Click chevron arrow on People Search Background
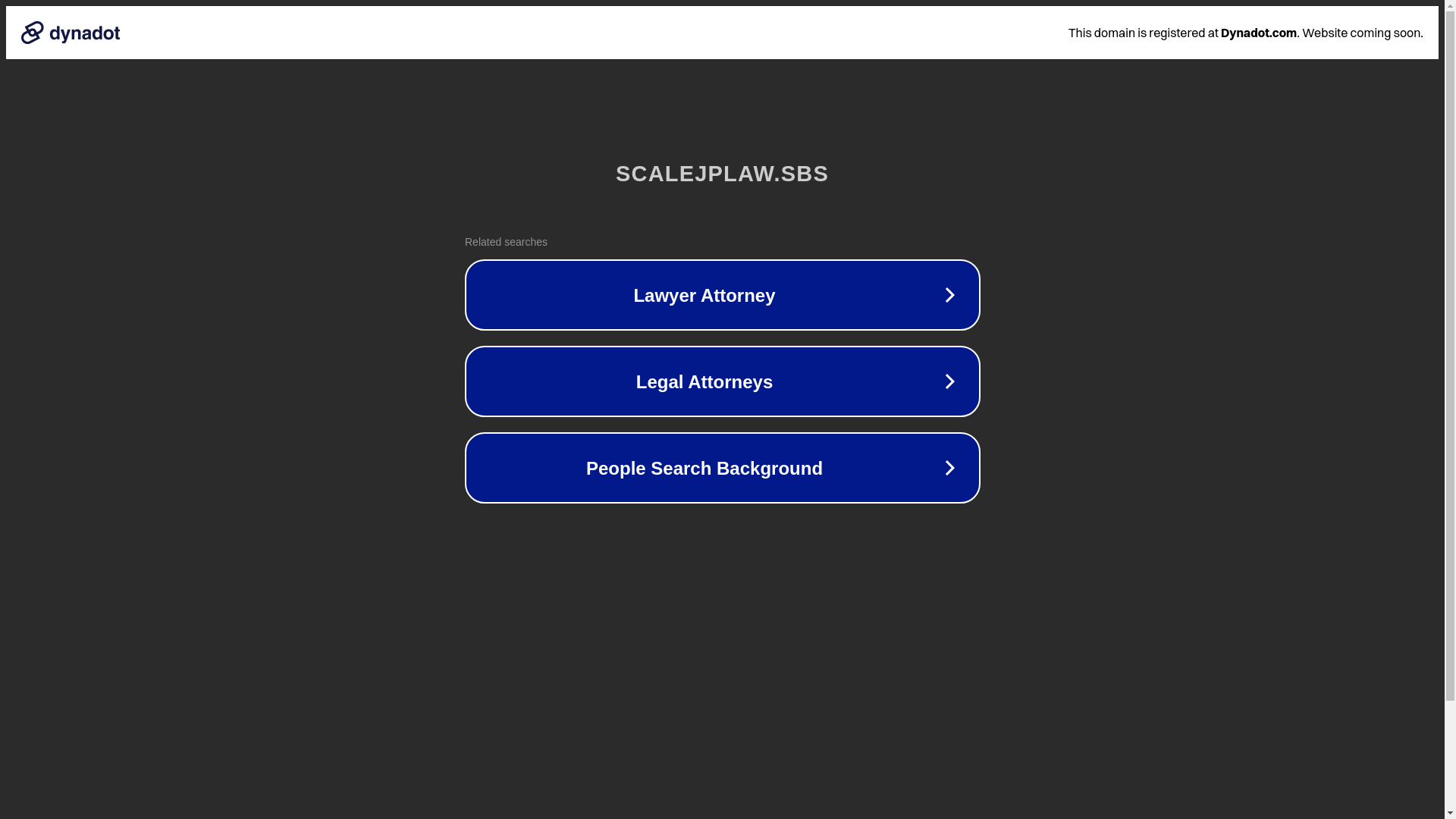This screenshot has height=819, width=1456. point(949,468)
